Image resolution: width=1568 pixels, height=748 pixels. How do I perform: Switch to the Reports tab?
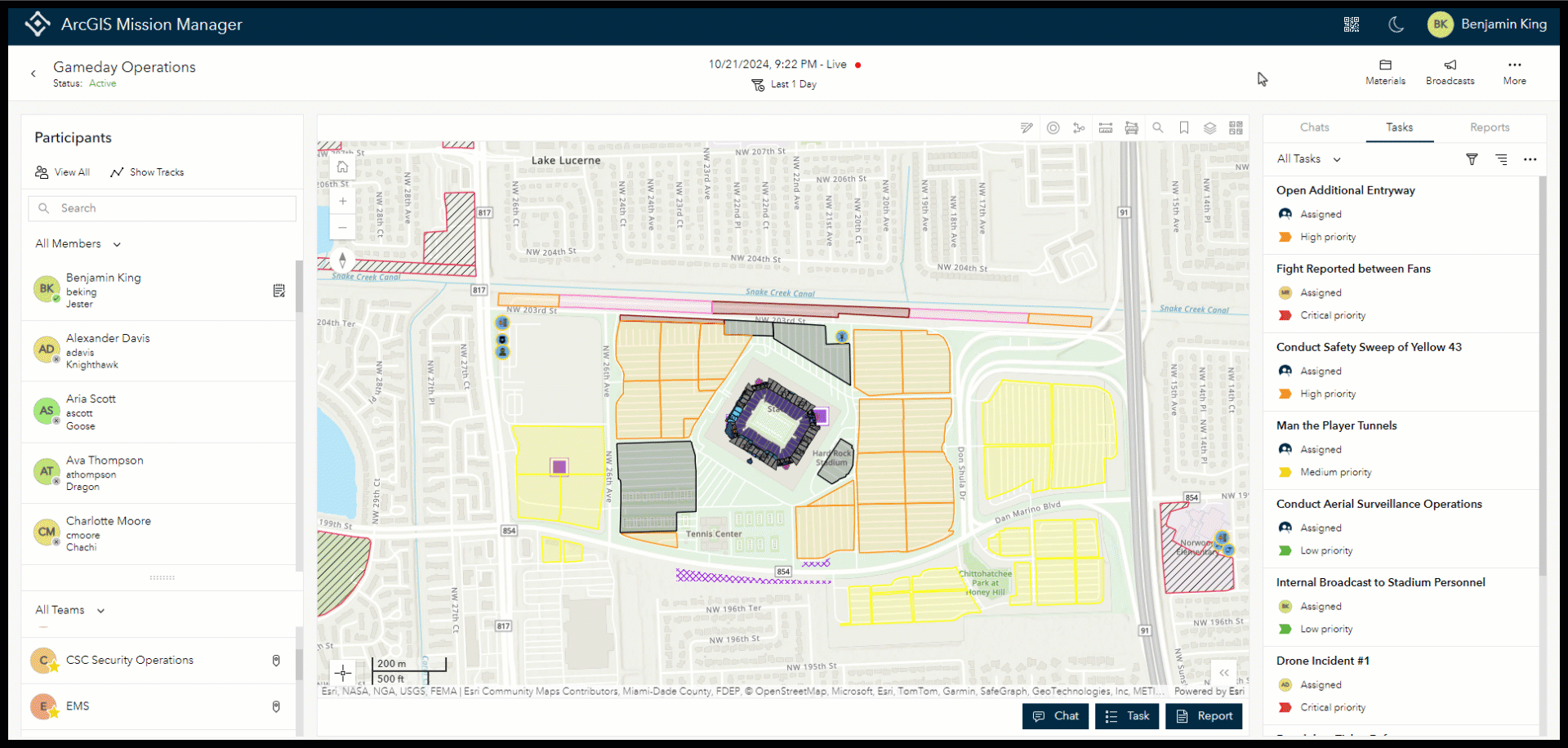click(1490, 127)
